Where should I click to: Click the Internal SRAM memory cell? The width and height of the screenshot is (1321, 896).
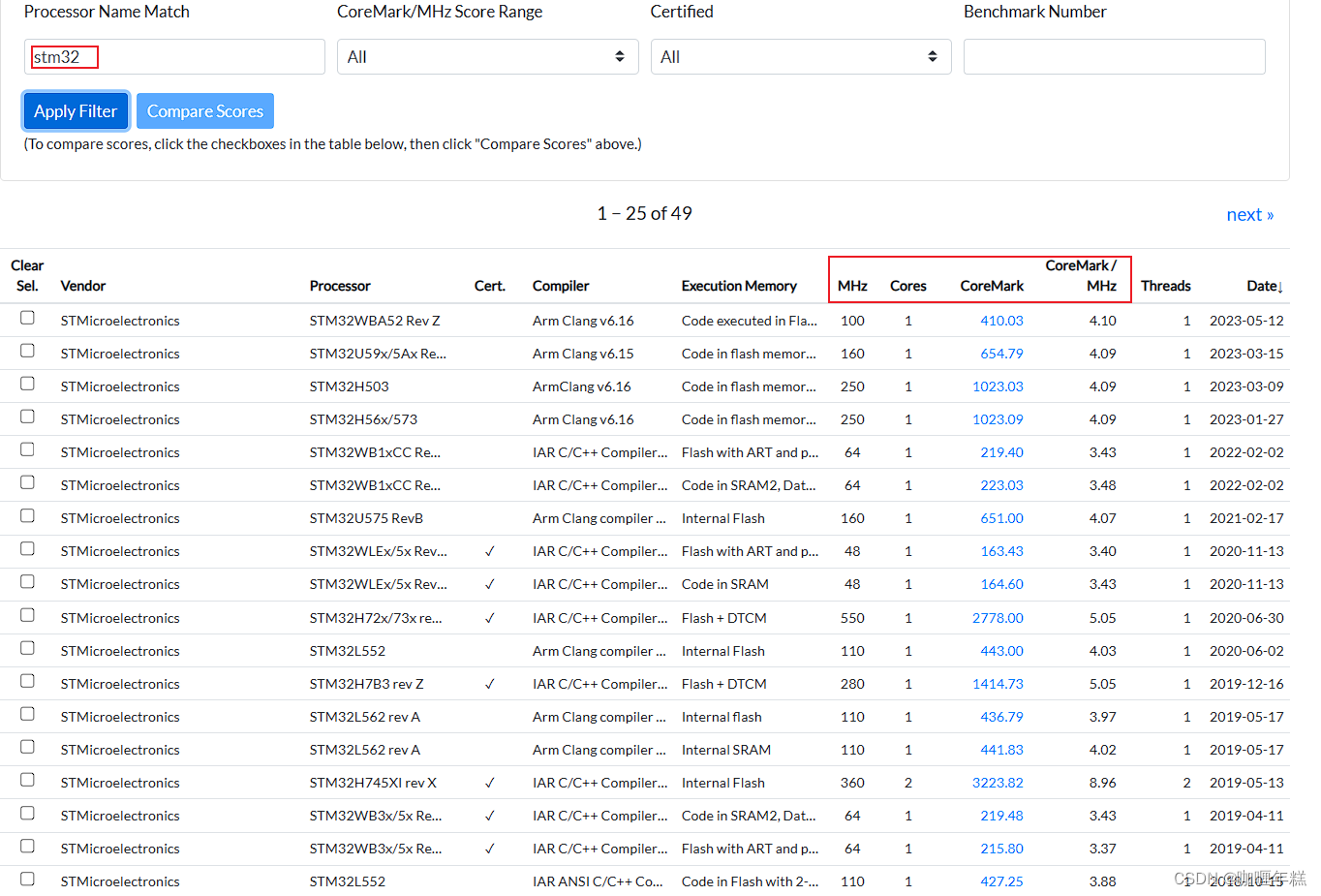tap(726, 750)
